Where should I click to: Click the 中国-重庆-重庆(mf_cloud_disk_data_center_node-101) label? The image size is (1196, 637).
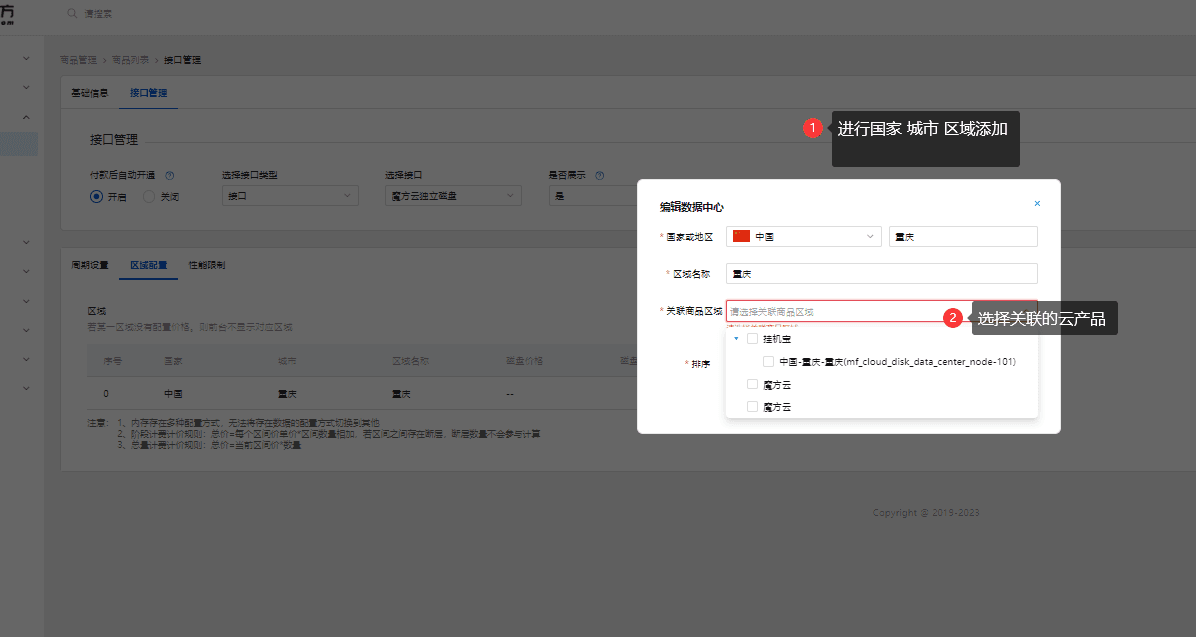(897, 362)
